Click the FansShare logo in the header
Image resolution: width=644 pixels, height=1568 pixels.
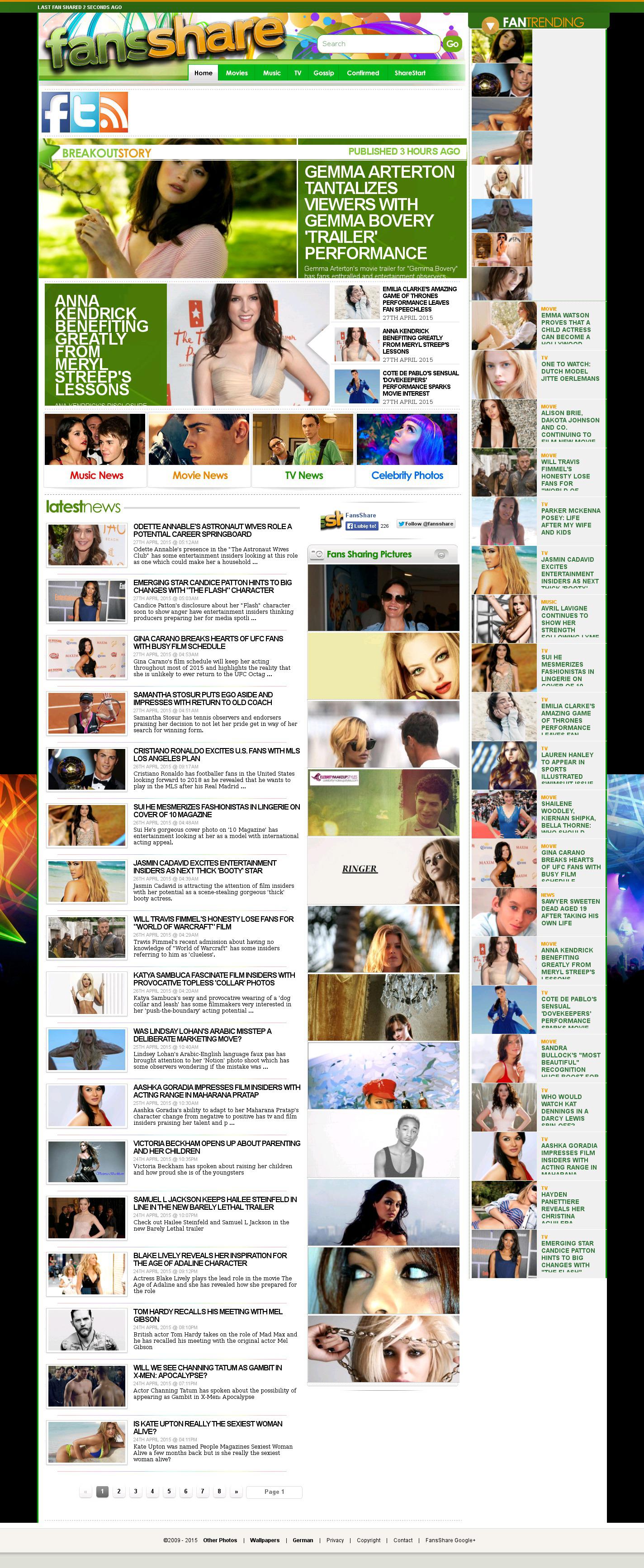[164, 43]
